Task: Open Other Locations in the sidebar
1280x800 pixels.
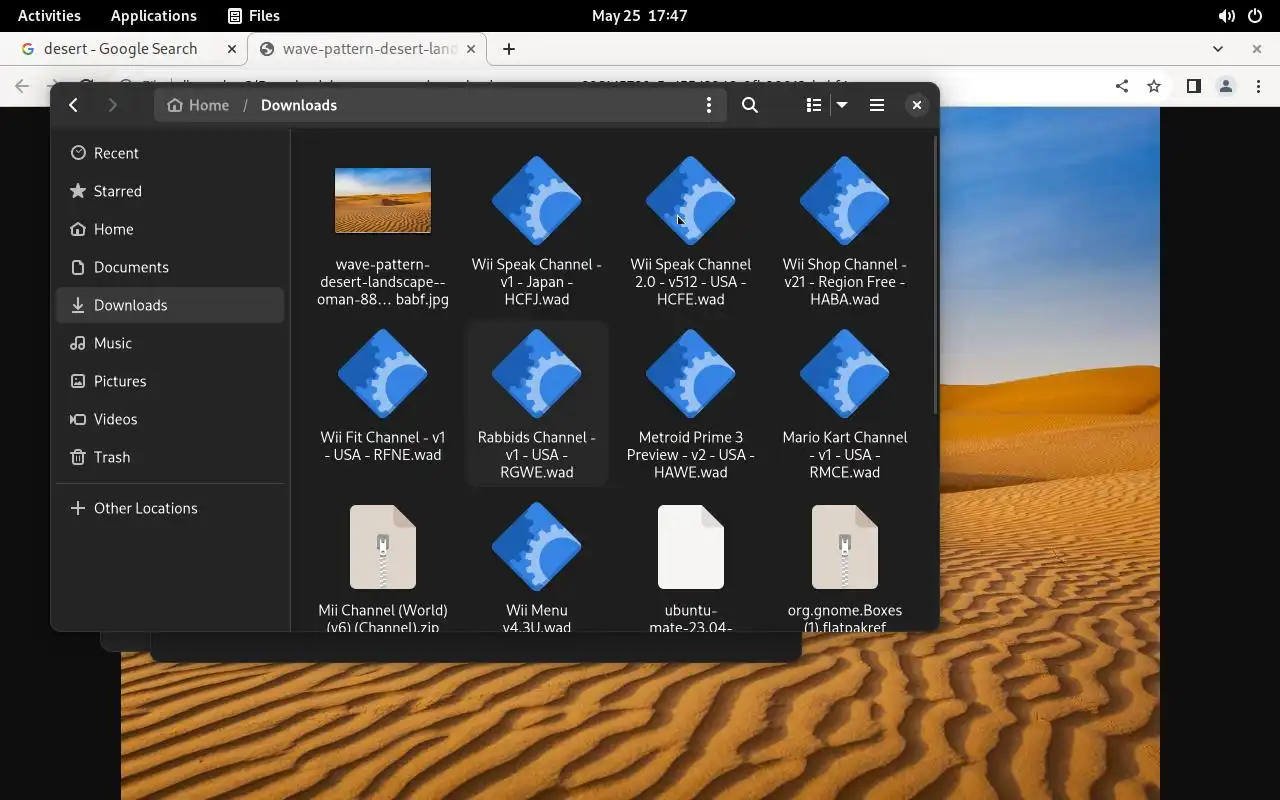Action: pos(170,508)
